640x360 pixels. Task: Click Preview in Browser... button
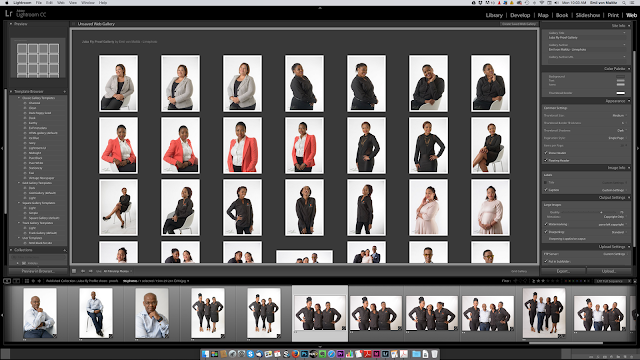point(38,271)
